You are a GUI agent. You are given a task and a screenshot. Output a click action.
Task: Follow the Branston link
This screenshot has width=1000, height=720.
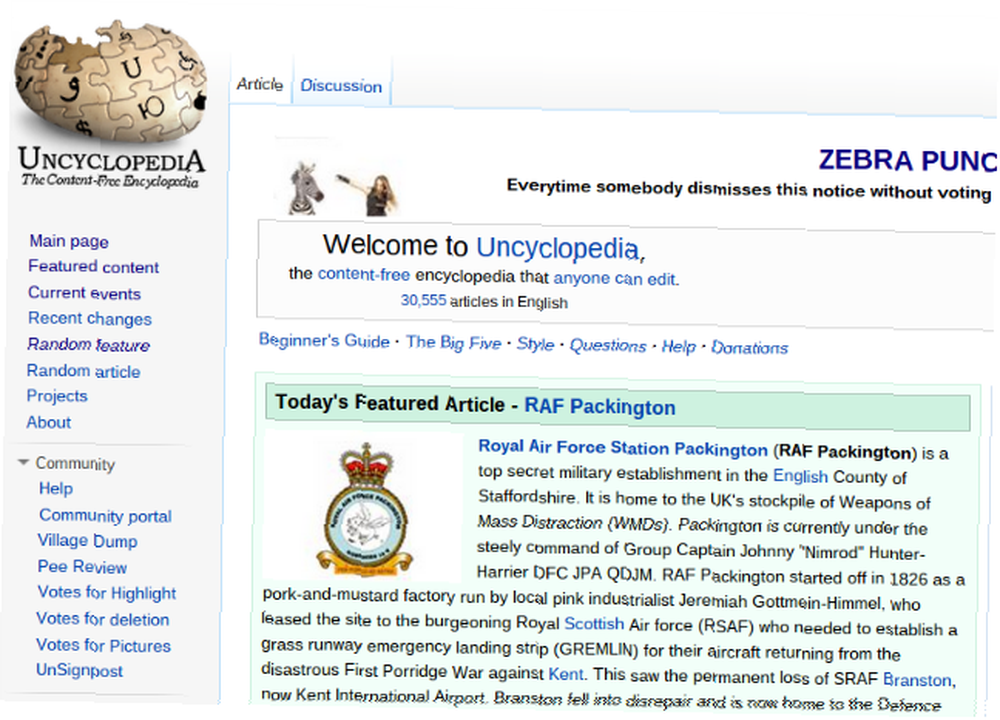[x=917, y=680]
